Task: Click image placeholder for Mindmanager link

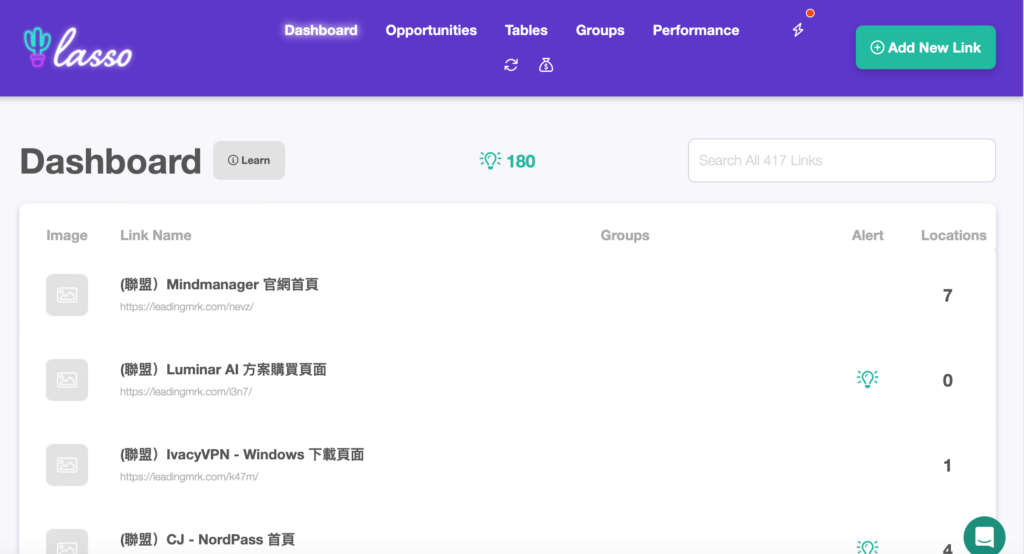Action: point(67,295)
